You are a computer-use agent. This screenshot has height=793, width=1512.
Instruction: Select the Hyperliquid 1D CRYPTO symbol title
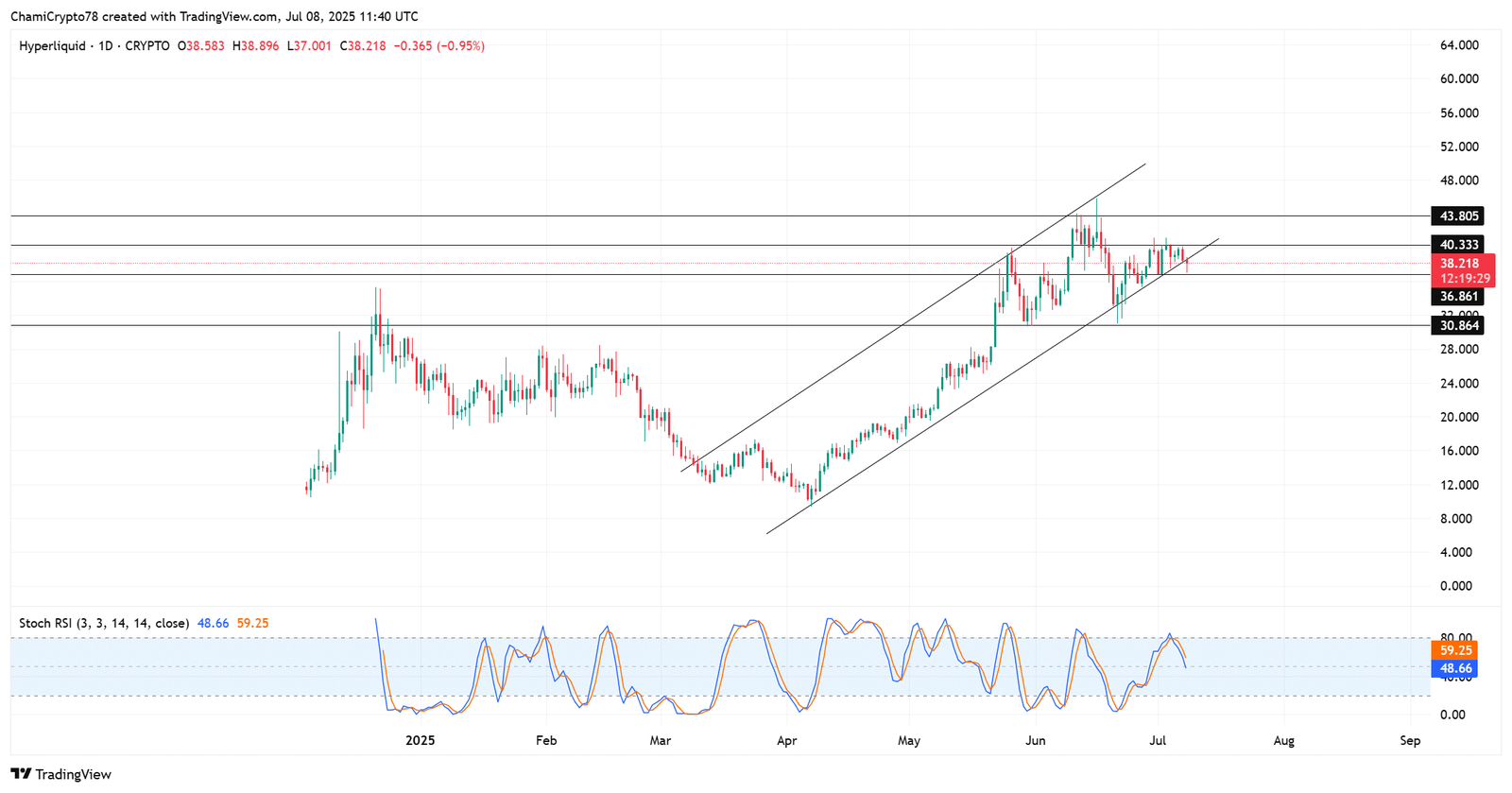[94, 45]
